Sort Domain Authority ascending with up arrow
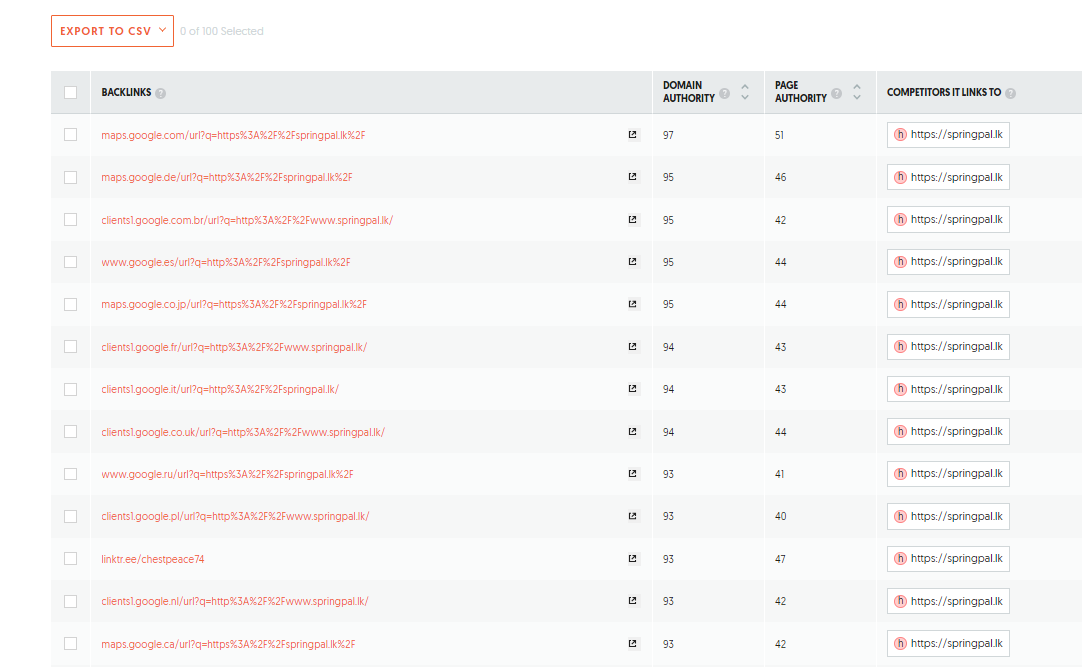The image size is (1082, 667). point(745,87)
